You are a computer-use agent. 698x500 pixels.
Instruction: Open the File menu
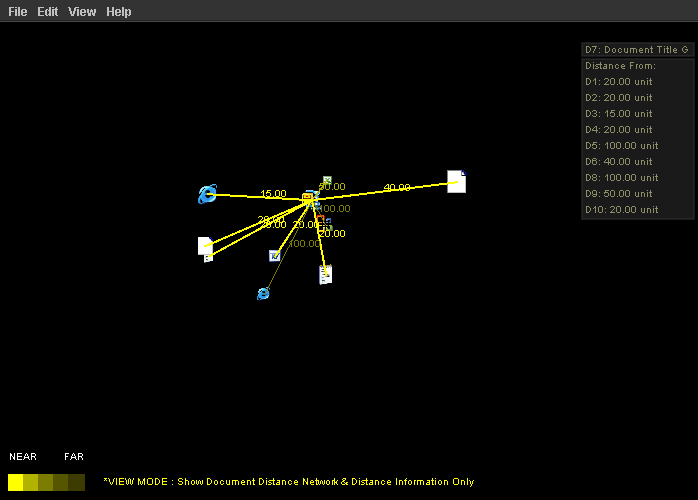(x=18, y=12)
